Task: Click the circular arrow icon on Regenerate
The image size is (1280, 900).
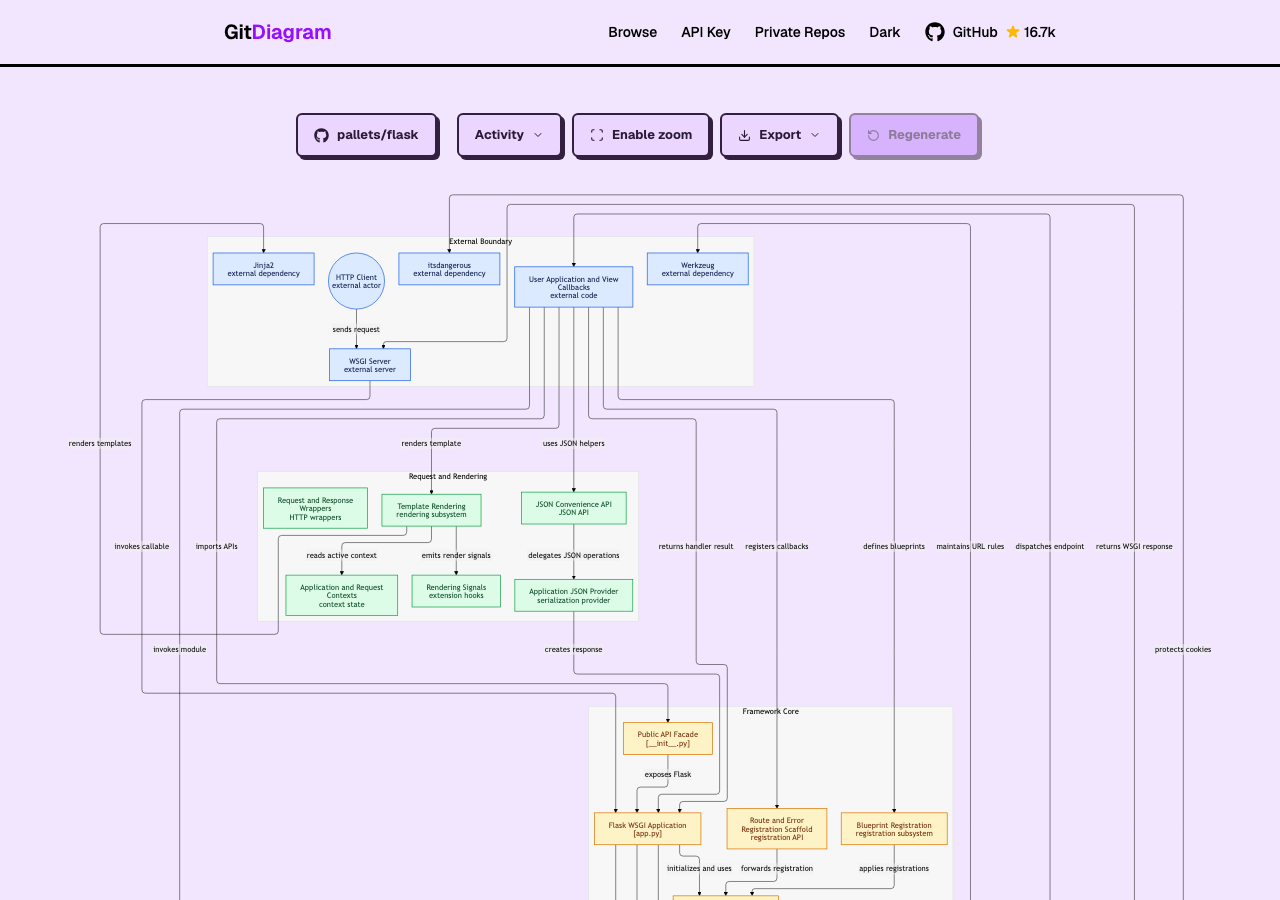Action: point(873,135)
